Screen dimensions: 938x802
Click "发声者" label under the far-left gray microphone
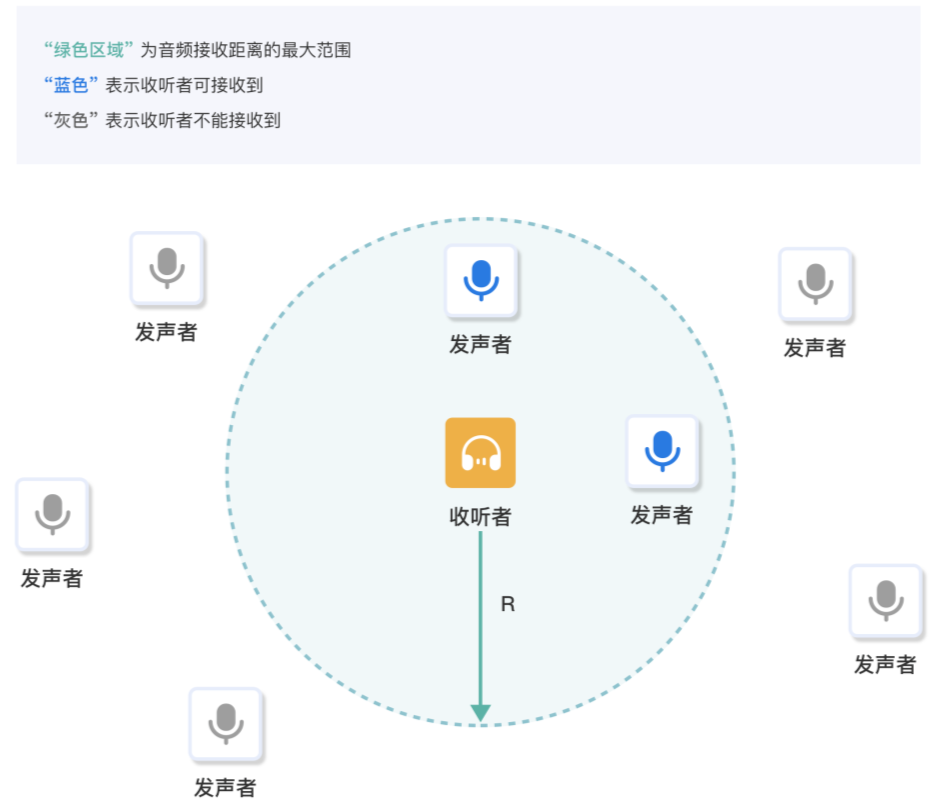pos(52,579)
